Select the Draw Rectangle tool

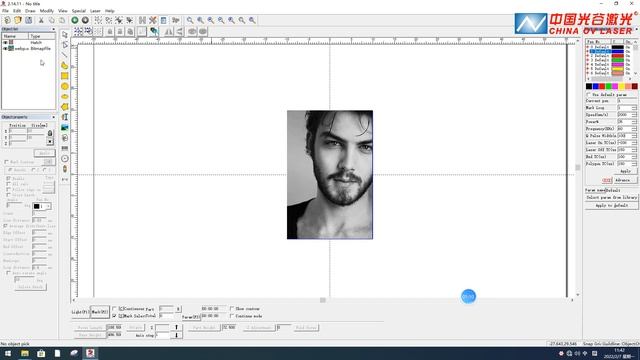click(64, 76)
